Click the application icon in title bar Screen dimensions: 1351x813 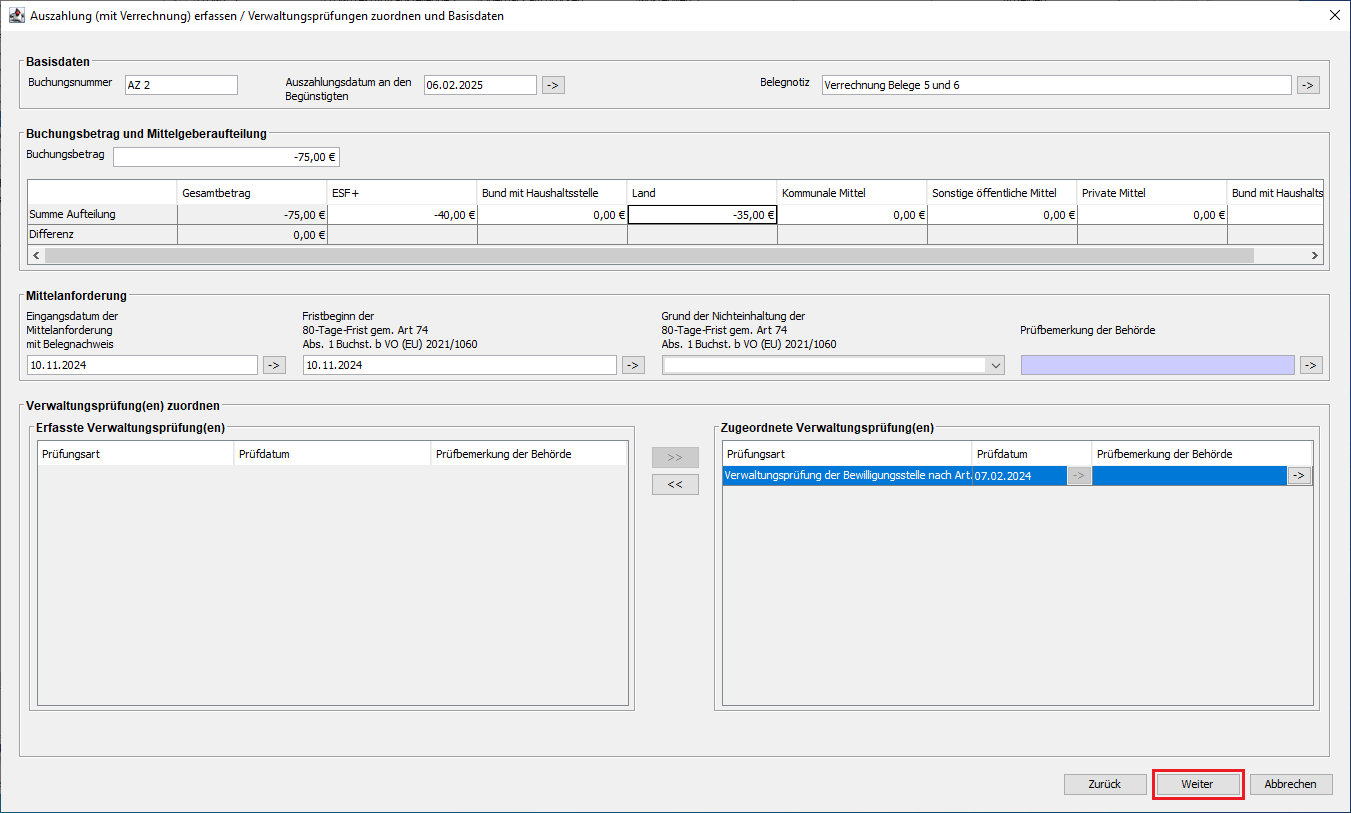(16, 15)
